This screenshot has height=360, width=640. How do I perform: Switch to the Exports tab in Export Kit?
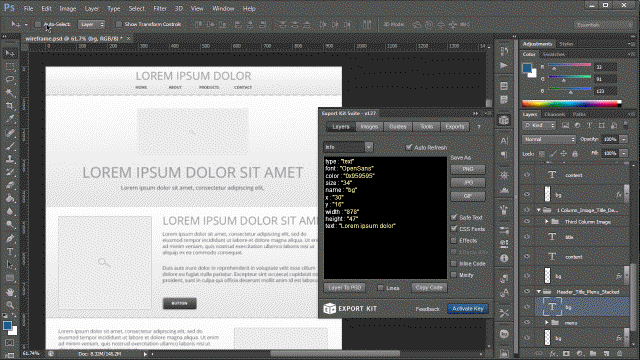[x=455, y=127]
